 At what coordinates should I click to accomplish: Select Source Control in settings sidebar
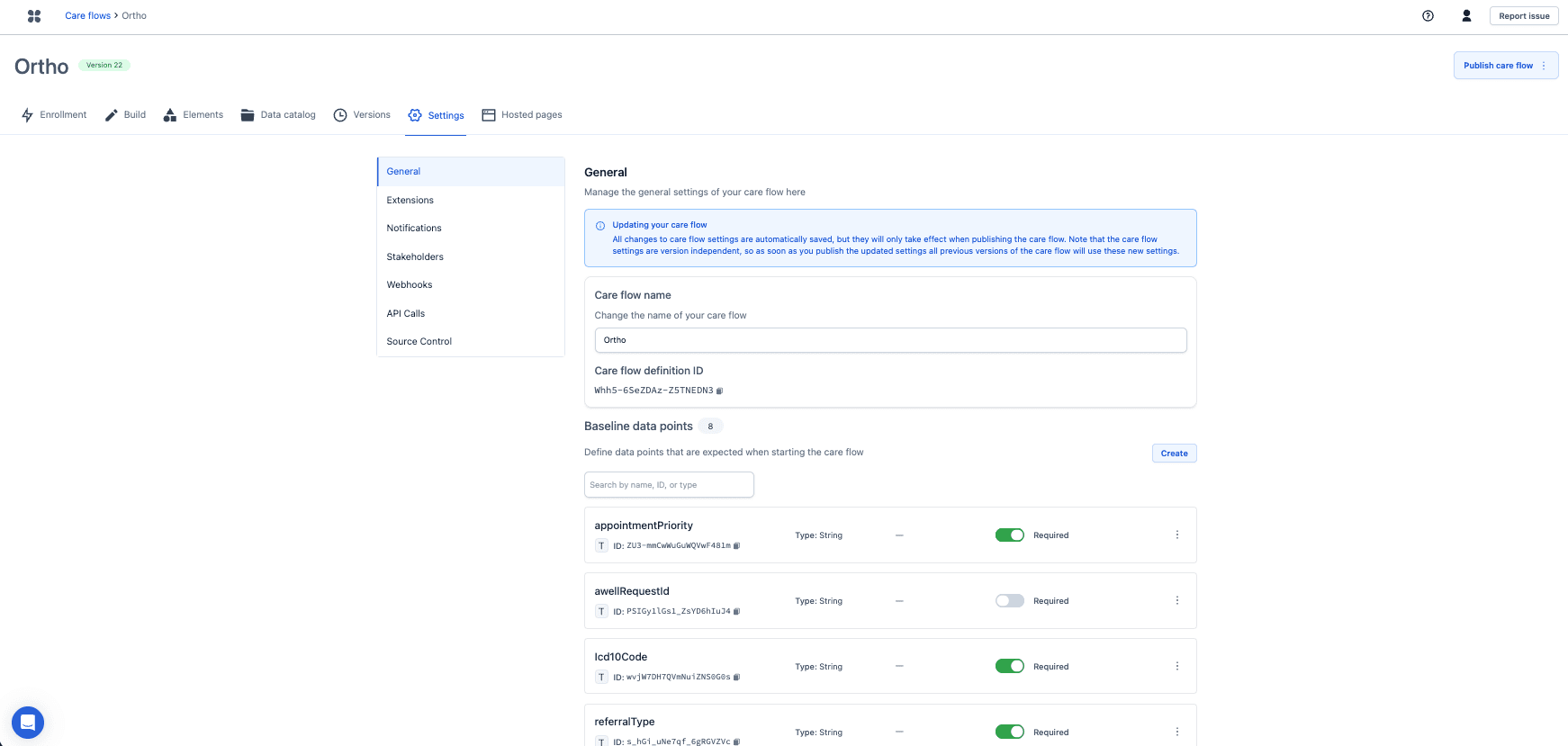tap(471, 342)
